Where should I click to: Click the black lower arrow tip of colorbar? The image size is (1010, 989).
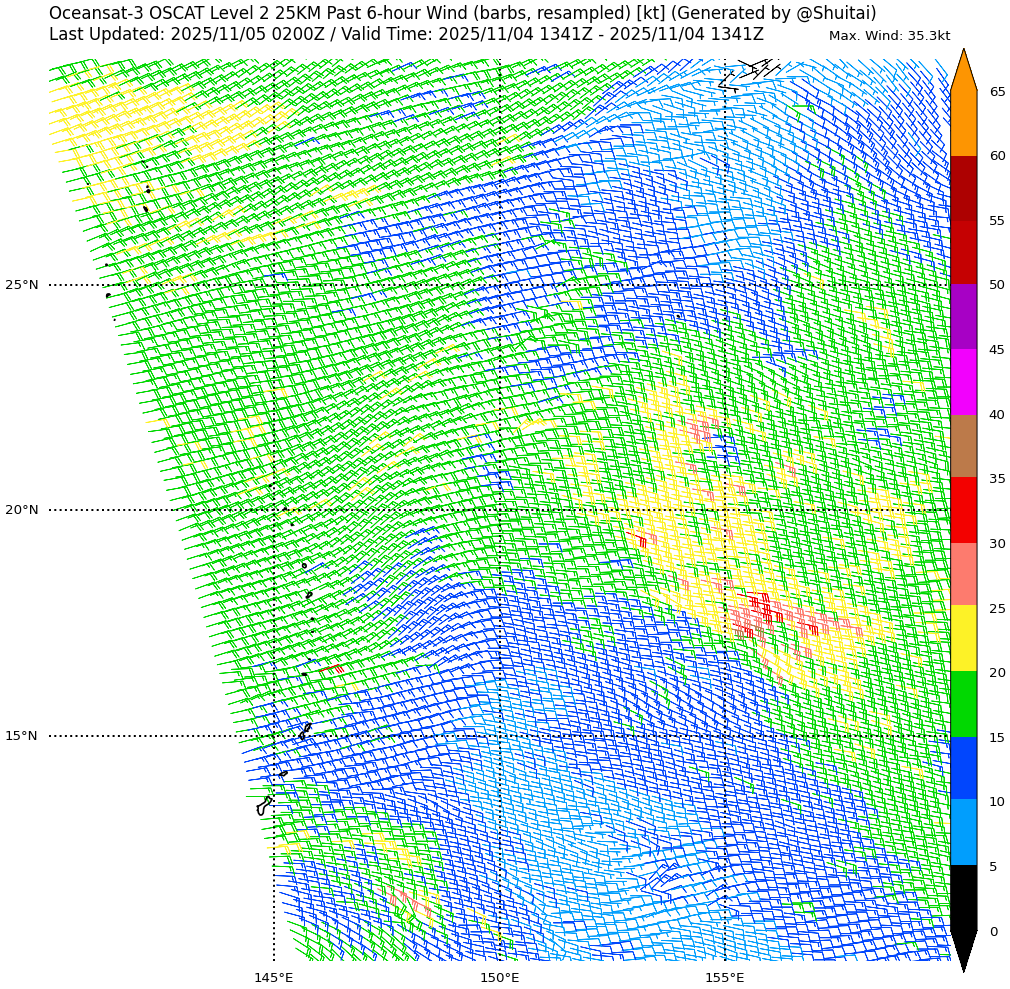pos(963,950)
